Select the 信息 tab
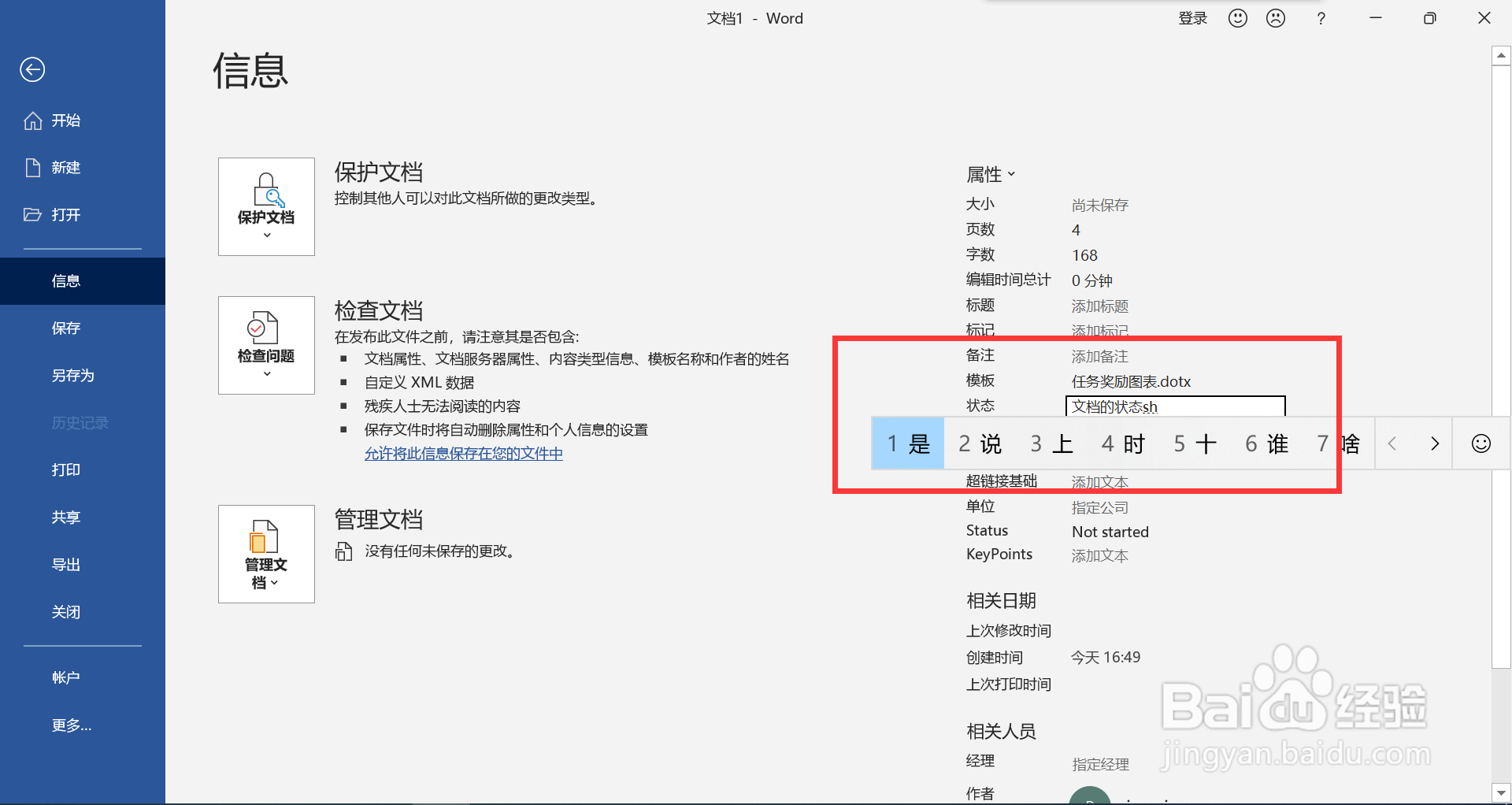 [83, 281]
